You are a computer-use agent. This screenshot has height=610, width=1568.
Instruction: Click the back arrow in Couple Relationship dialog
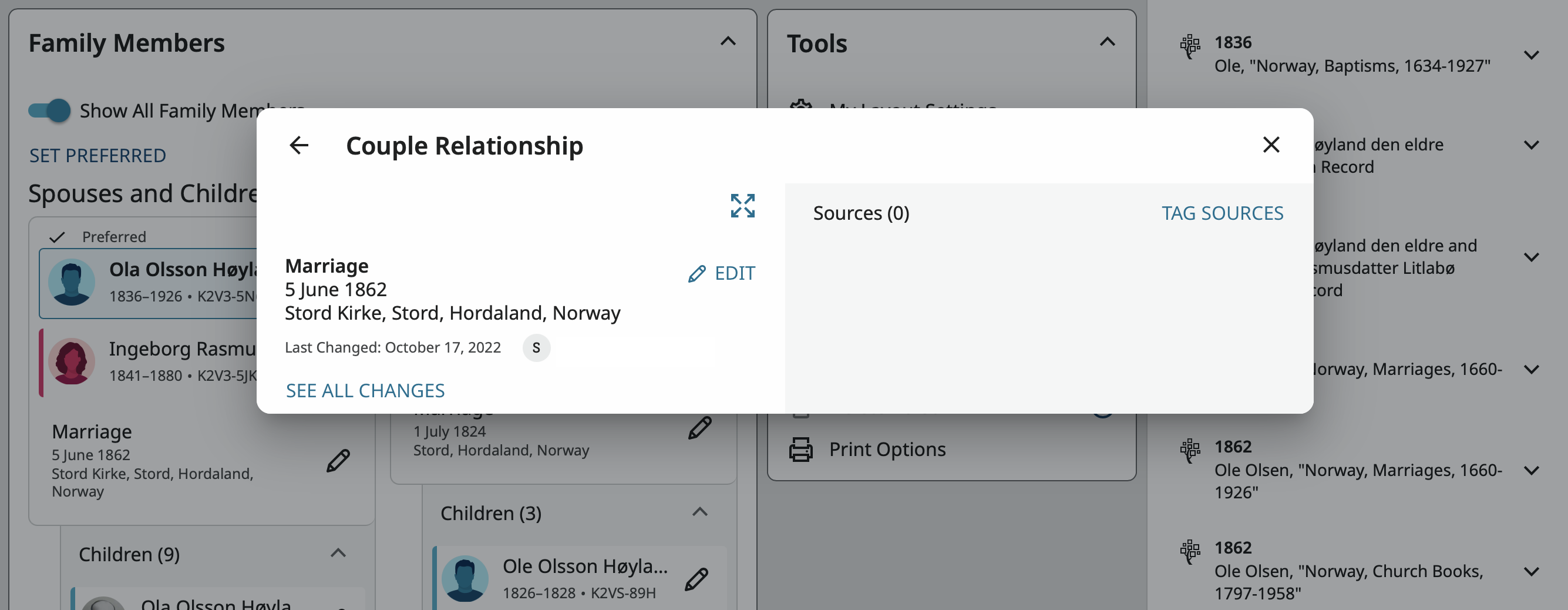[299, 145]
